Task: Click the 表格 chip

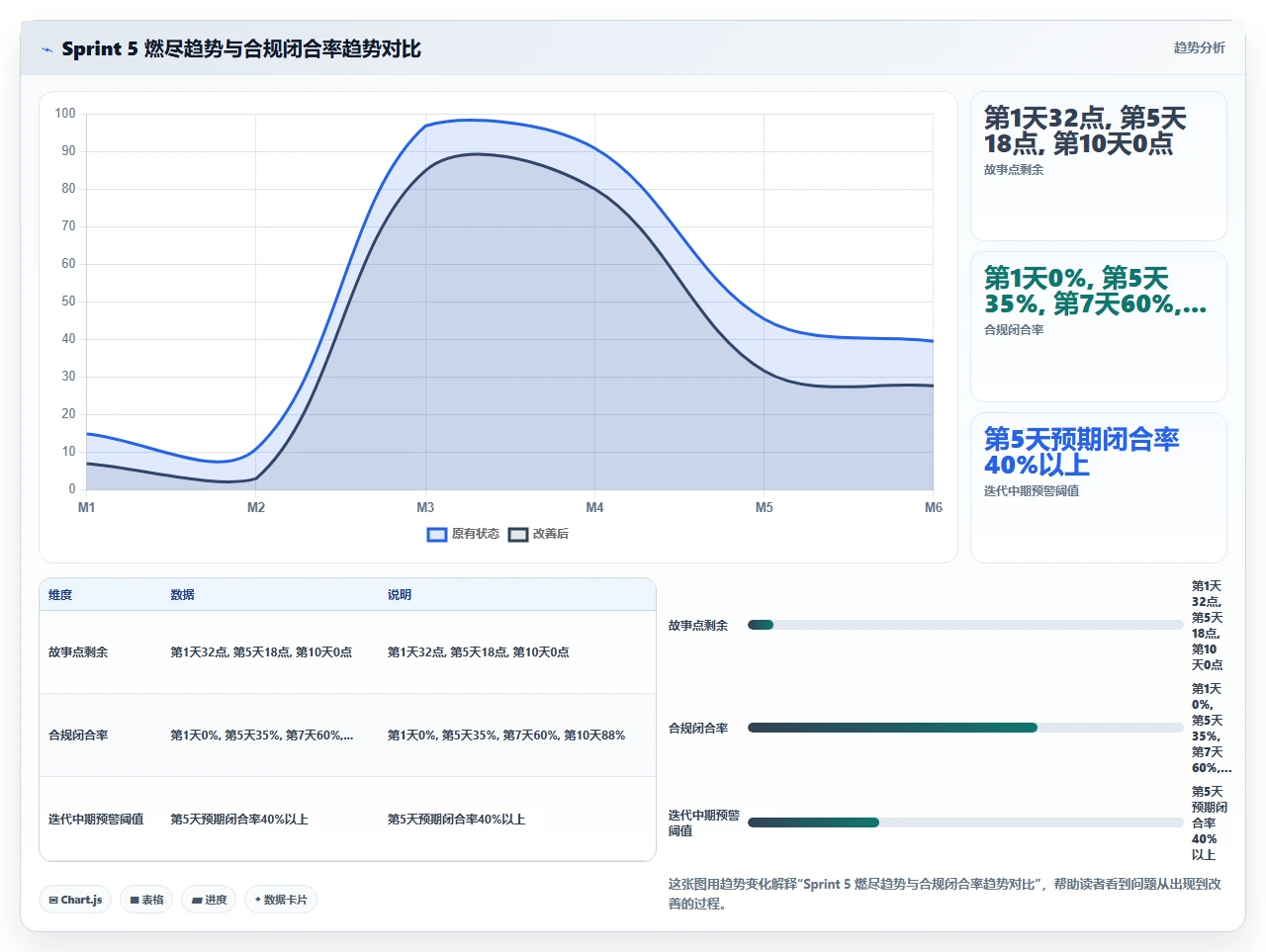Action: tap(146, 900)
